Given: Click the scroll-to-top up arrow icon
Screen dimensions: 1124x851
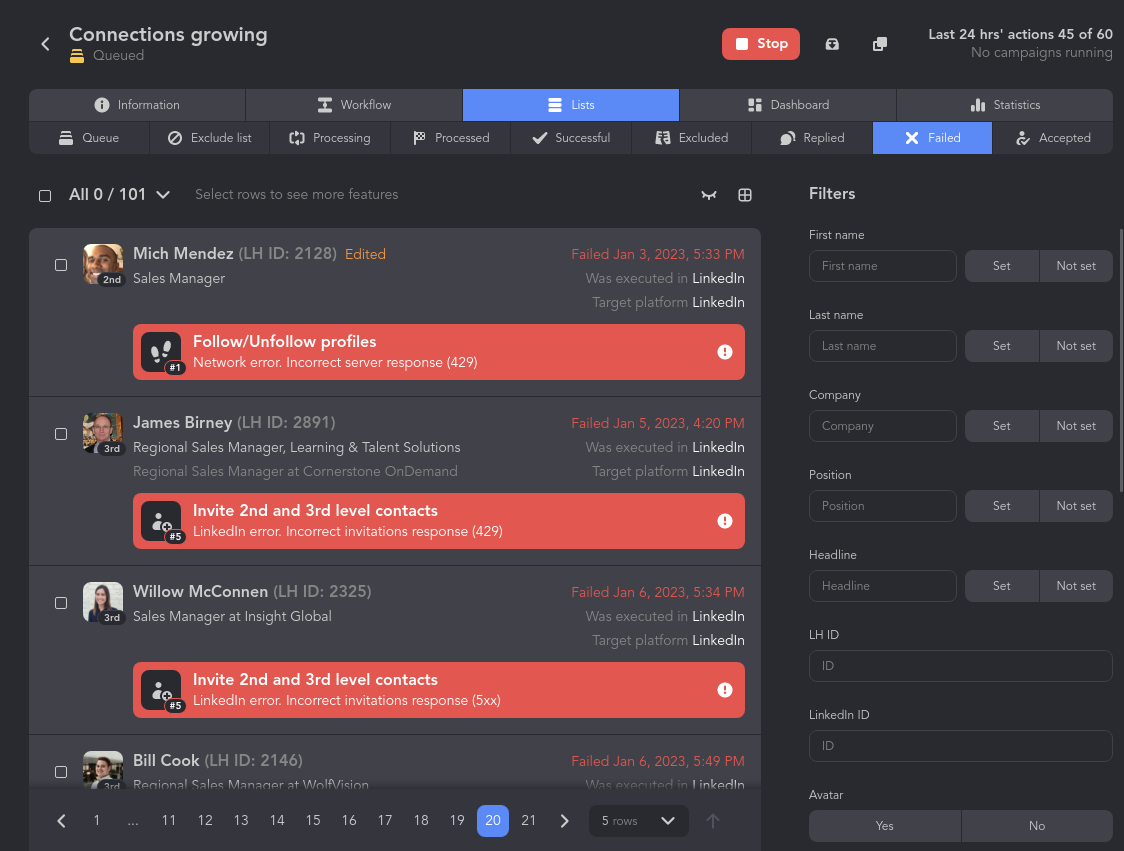Looking at the screenshot, I should pos(713,821).
